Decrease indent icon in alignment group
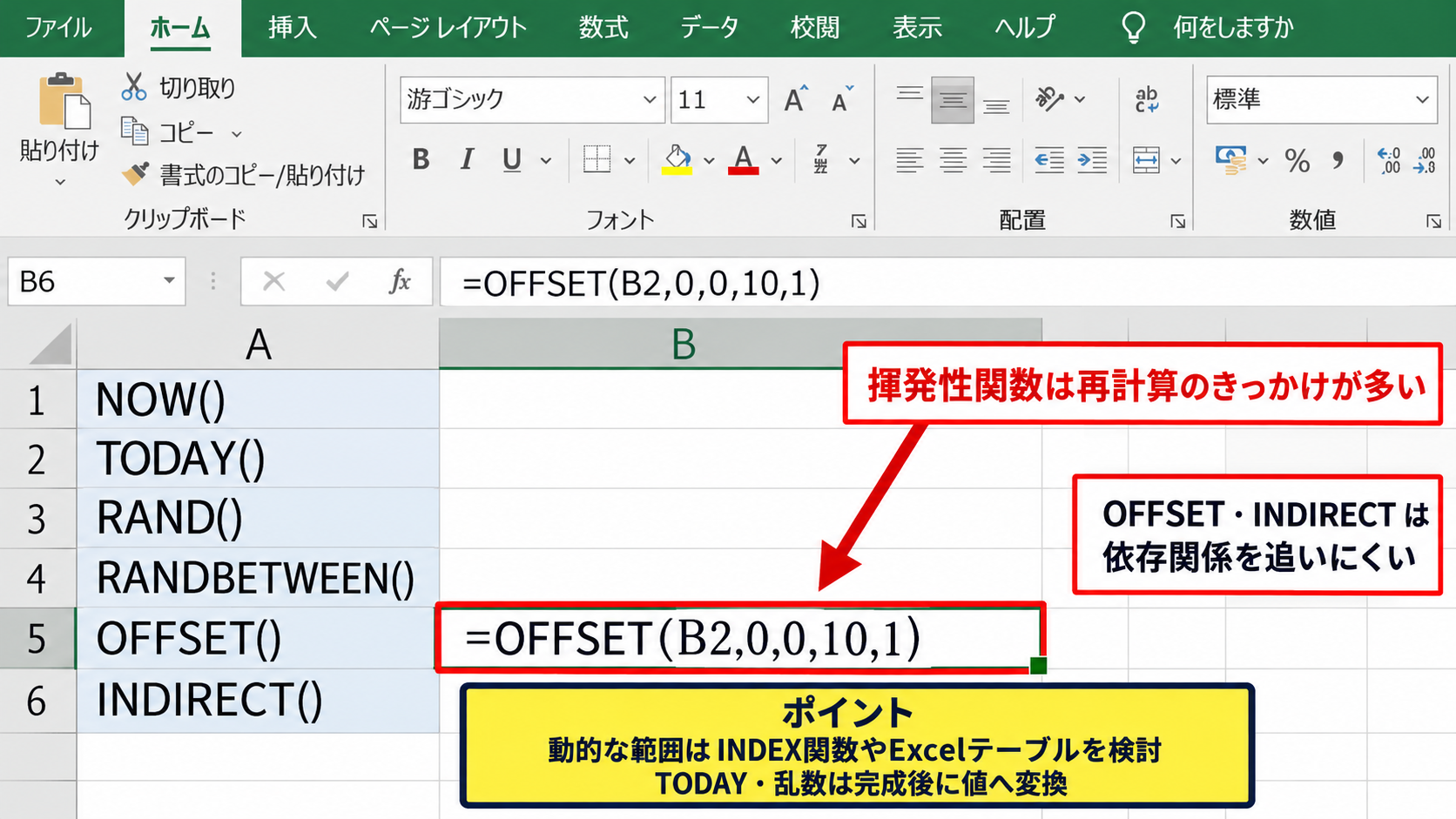 [1048, 160]
